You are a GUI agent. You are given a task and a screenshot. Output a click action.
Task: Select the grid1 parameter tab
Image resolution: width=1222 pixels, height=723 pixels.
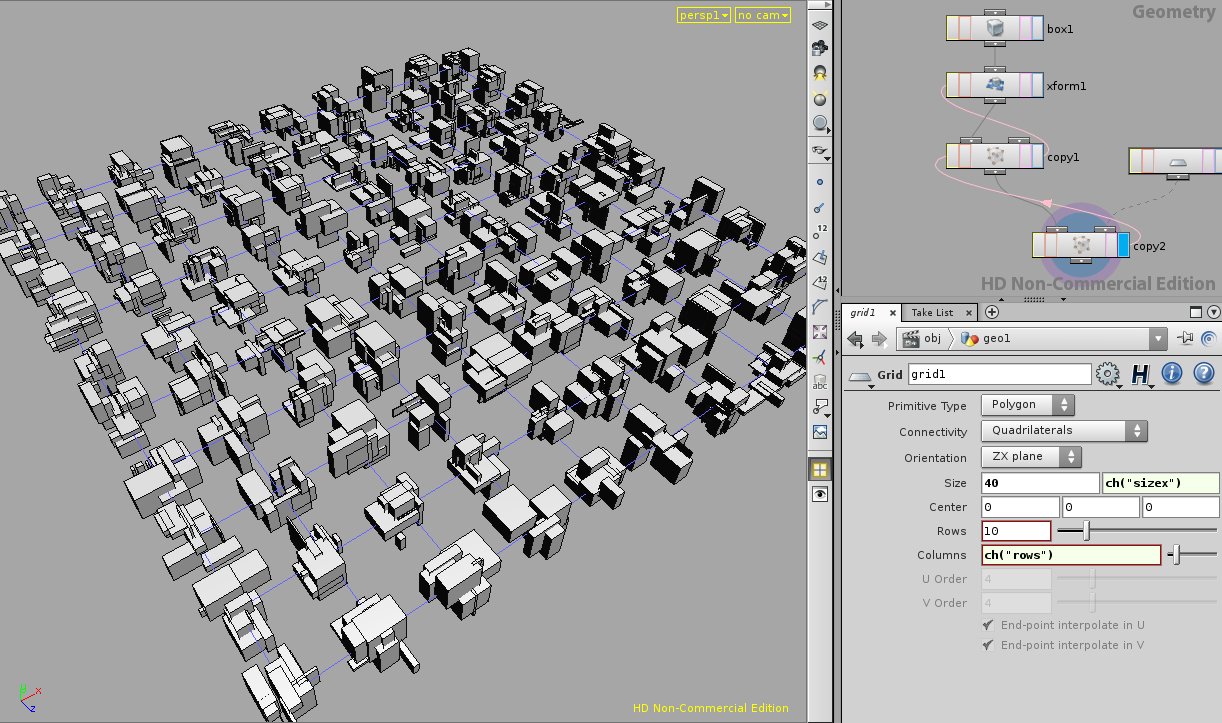coord(863,312)
